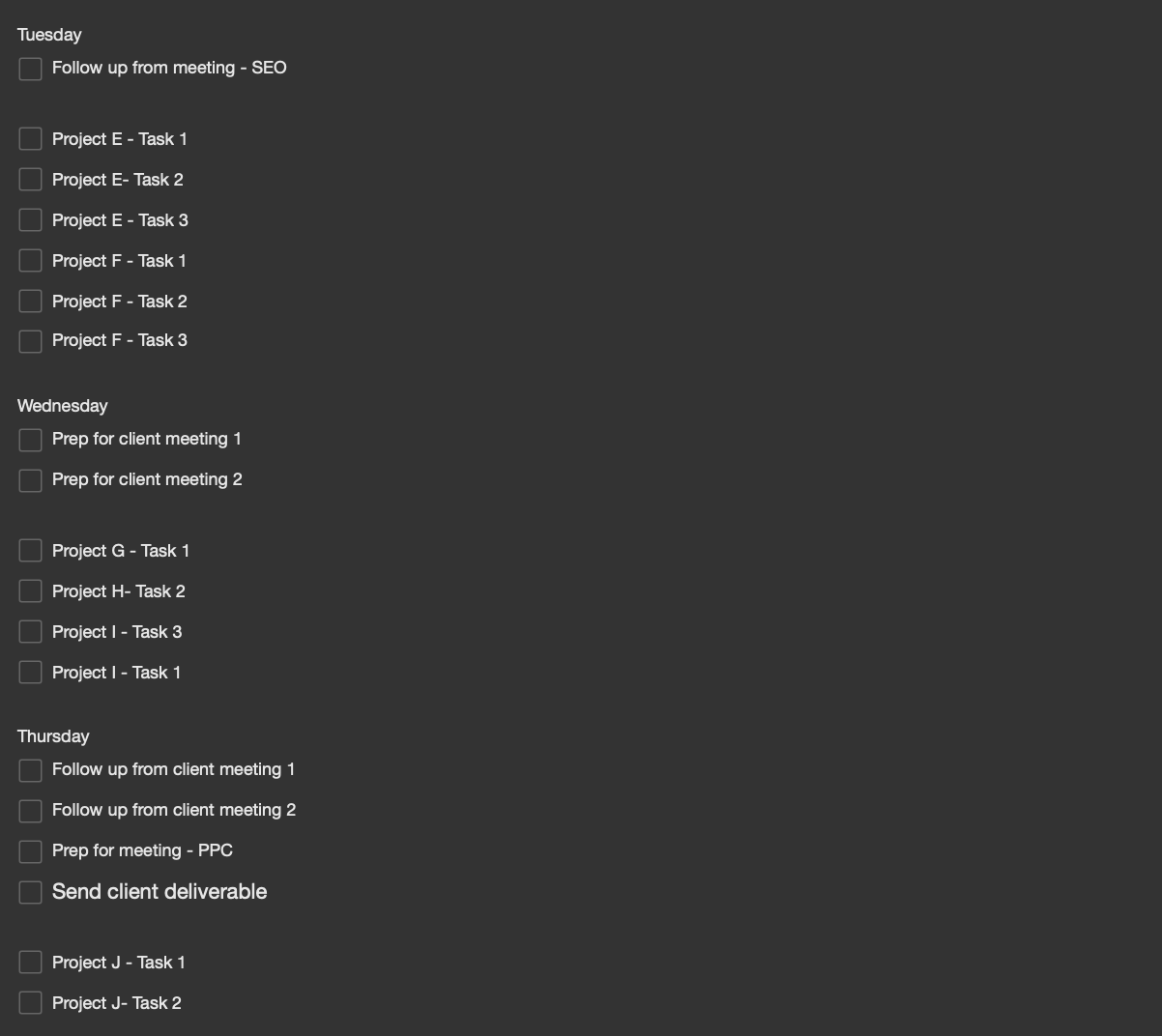Screen dimensions: 1162x1036
Task: Check the Project J - Task 1 checkbox
Action: click(x=30, y=963)
